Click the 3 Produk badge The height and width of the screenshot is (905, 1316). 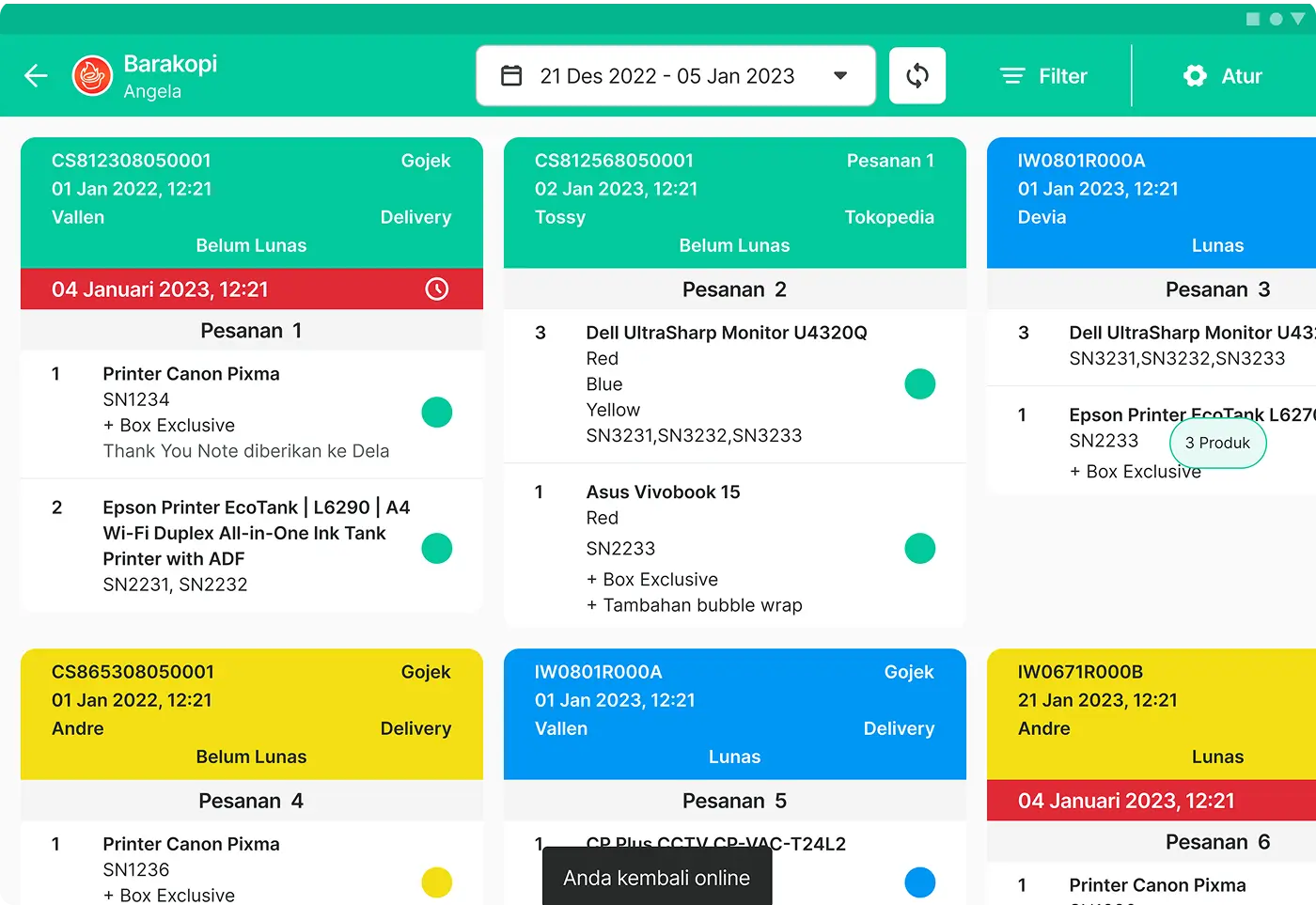point(1217,444)
